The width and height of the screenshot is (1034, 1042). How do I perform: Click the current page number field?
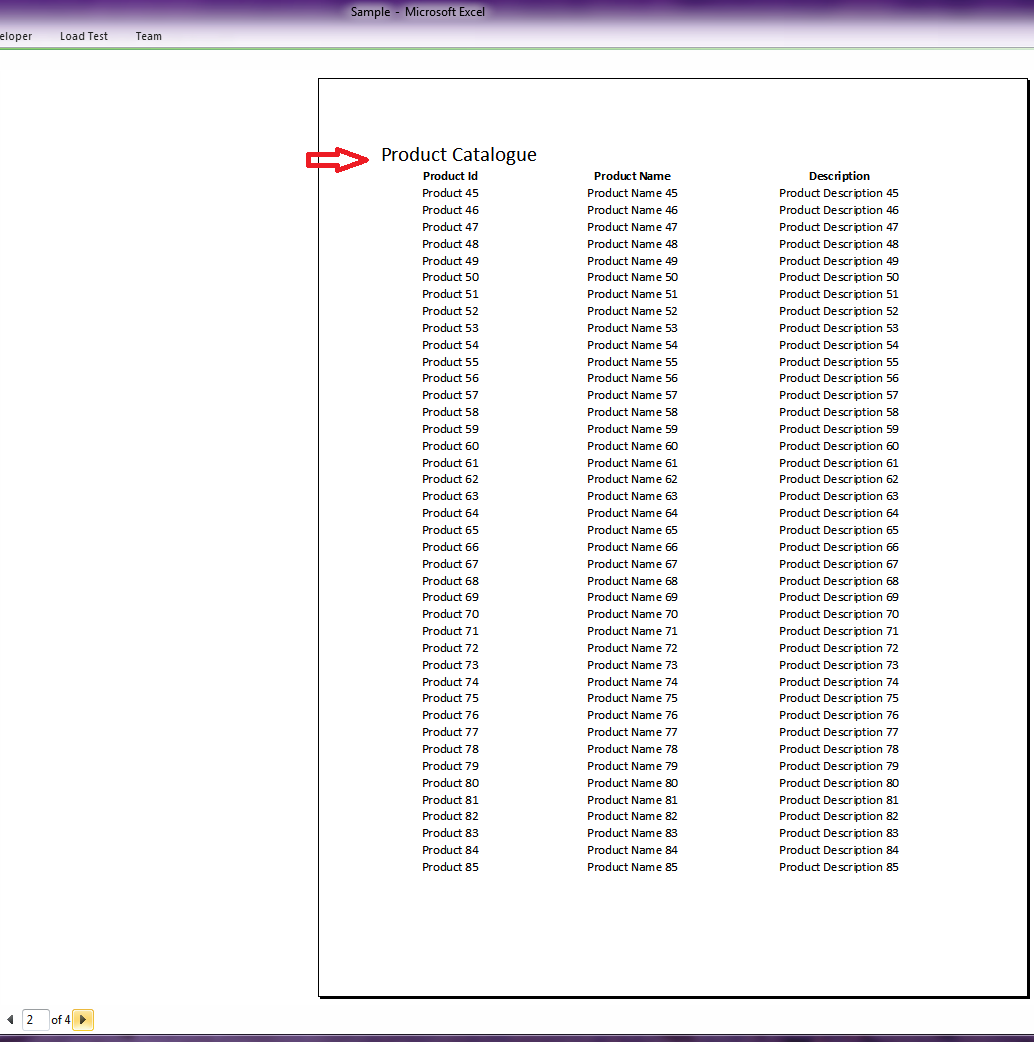coord(35,1019)
